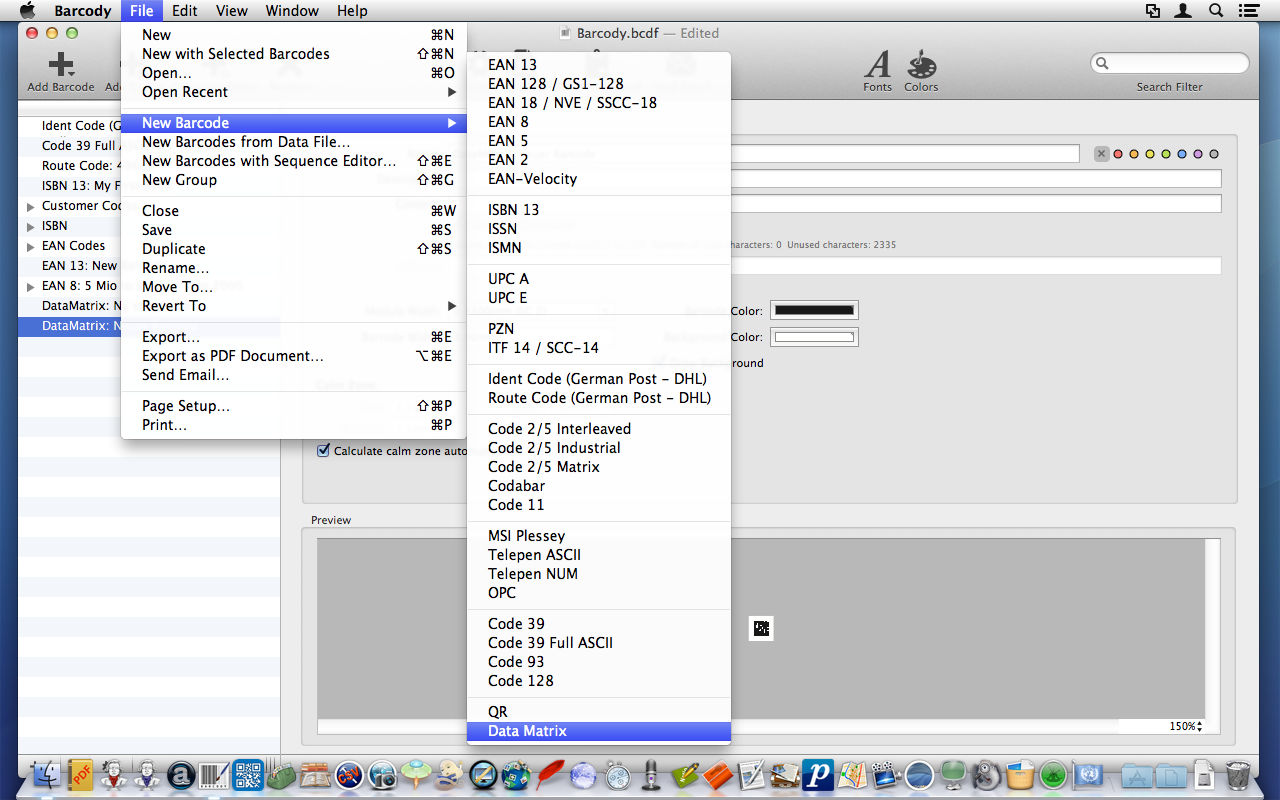This screenshot has width=1280, height=800.
Task: Choose Page Setup in File menu
Action: pyautogui.click(x=293, y=406)
